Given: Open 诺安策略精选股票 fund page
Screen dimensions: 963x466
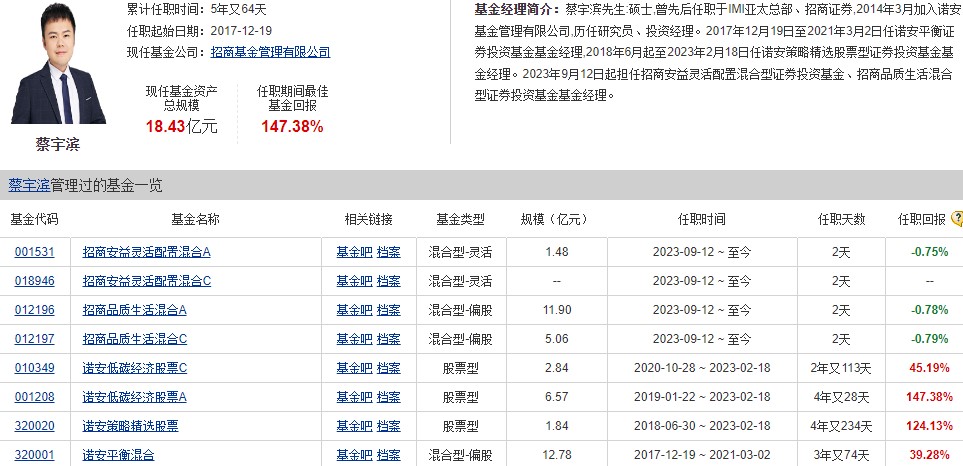Looking at the screenshot, I should [130, 426].
